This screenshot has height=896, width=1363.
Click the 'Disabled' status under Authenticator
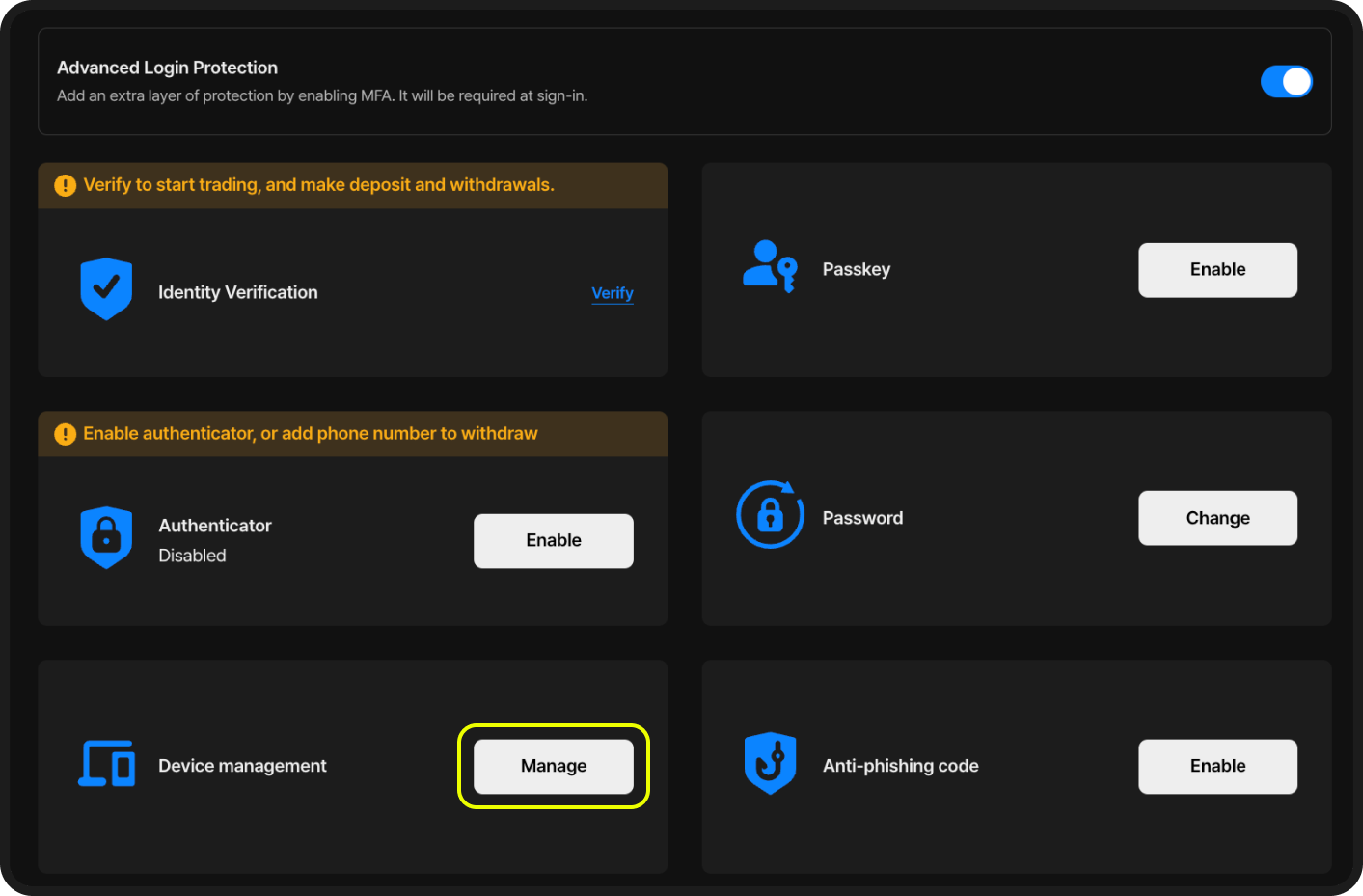click(192, 556)
